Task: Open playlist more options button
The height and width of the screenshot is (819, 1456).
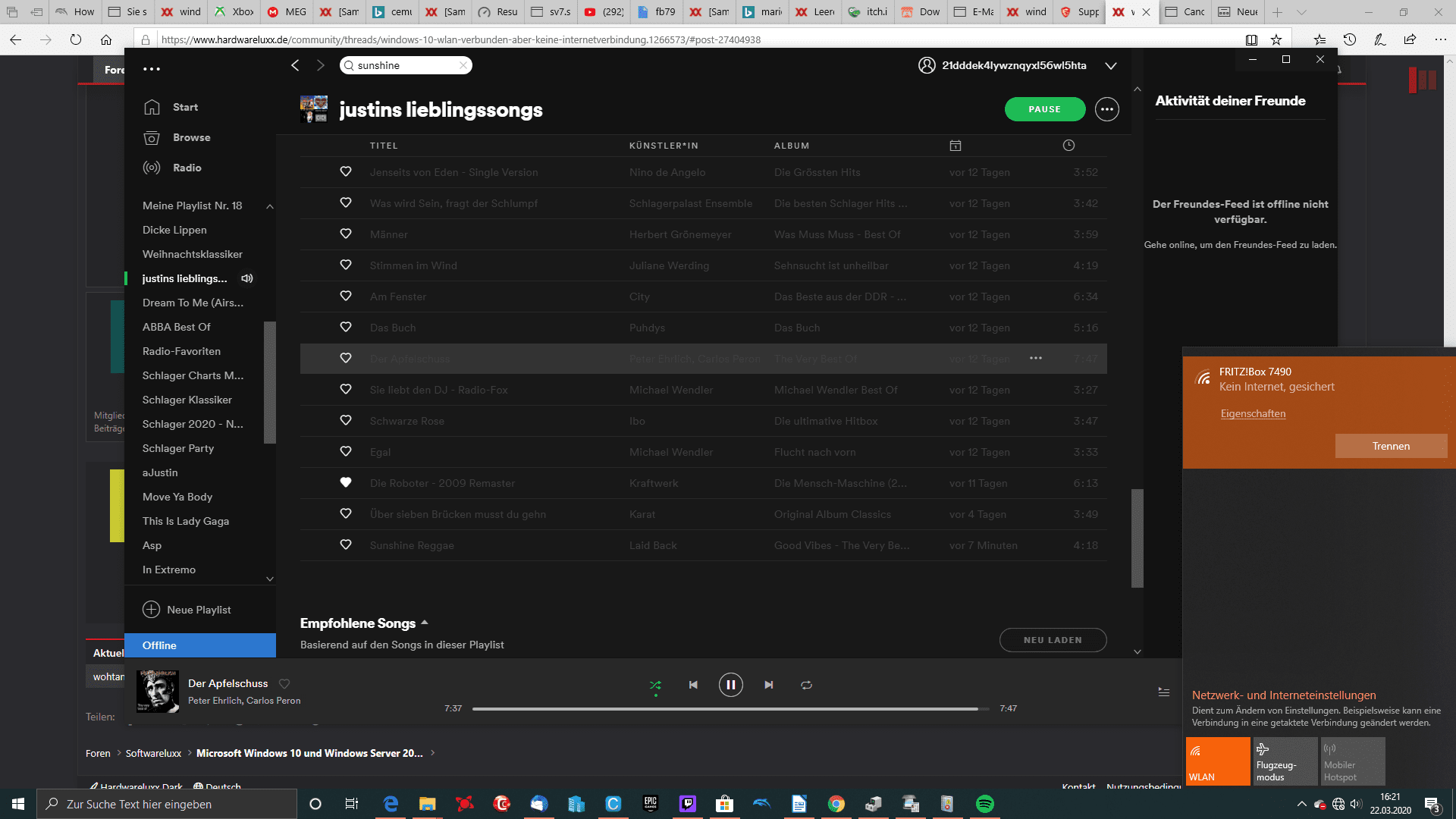Action: pyautogui.click(x=1106, y=109)
